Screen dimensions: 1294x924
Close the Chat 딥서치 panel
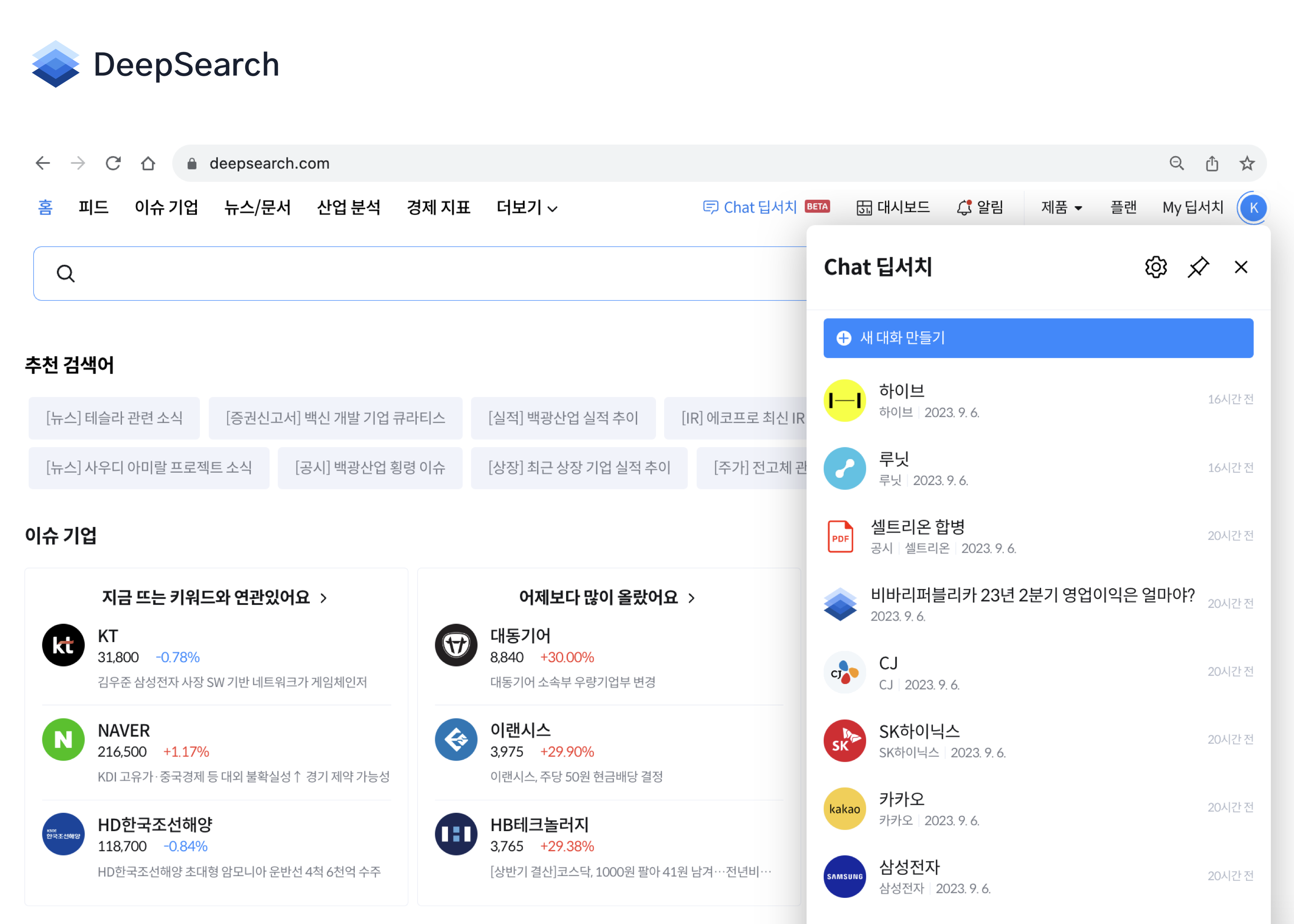pos(1241,267)
